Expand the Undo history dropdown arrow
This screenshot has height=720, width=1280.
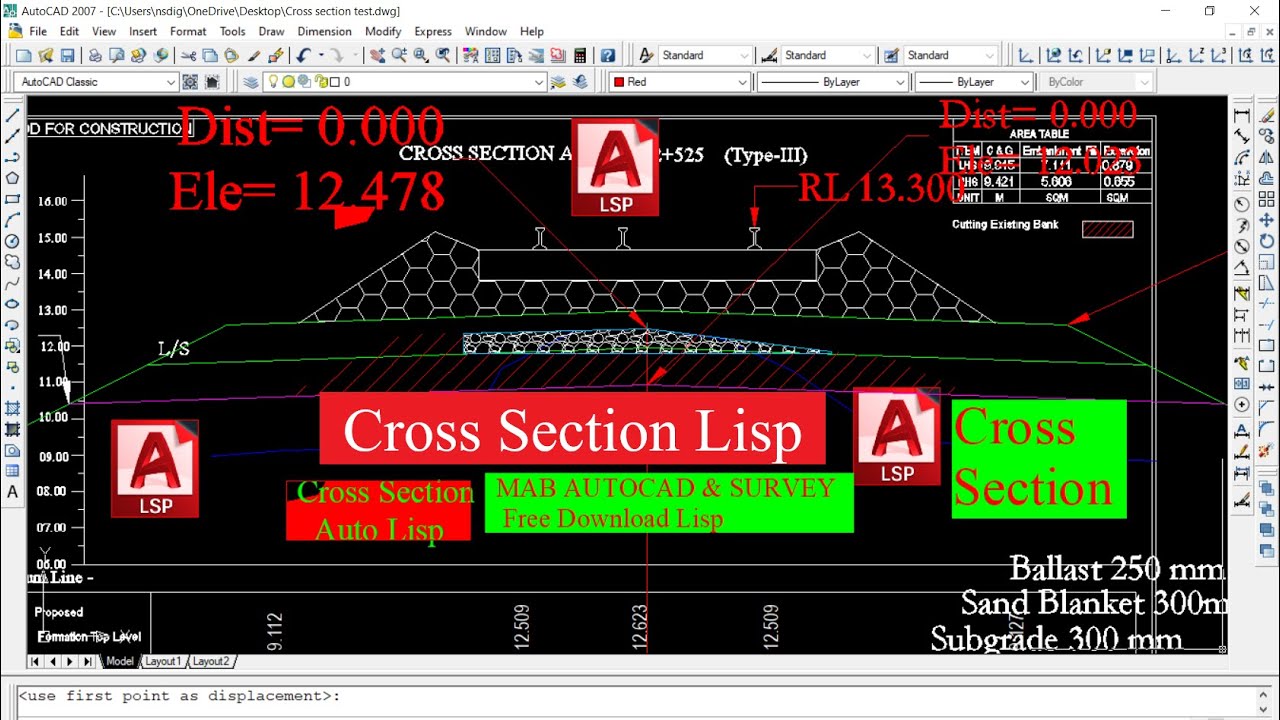coord(319,56)
